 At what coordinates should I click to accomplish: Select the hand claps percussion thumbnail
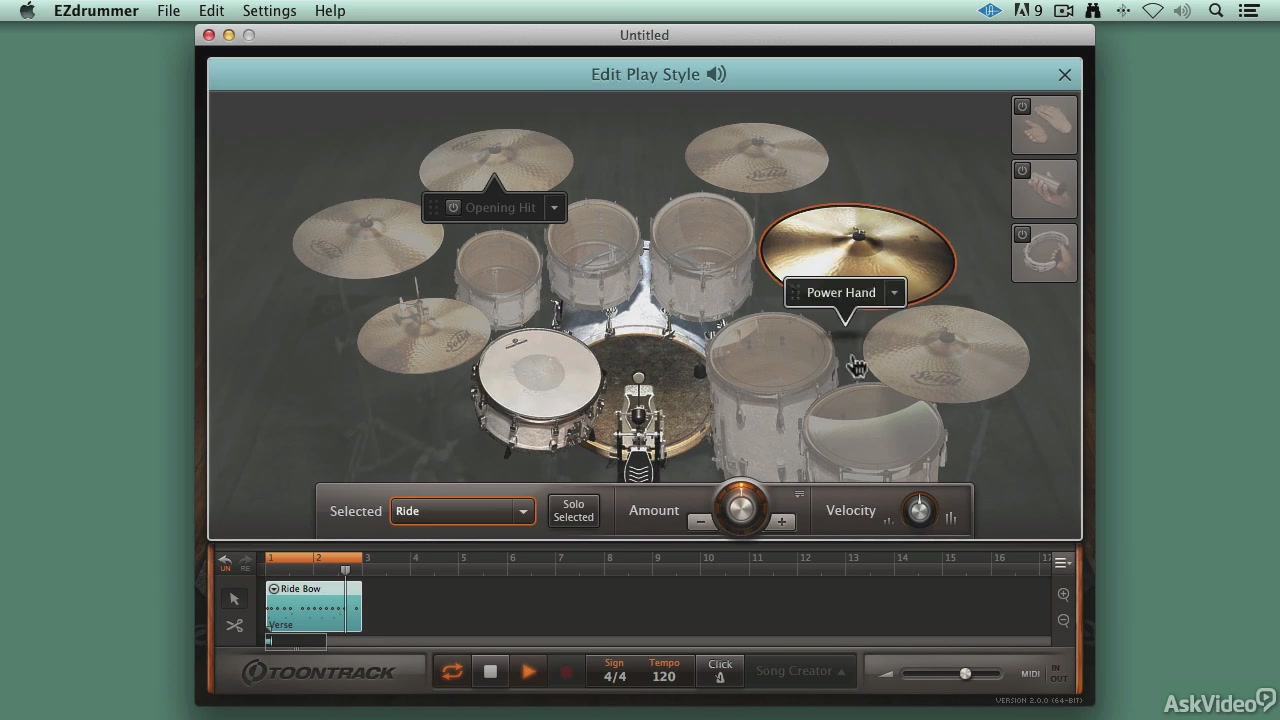click(1045, 126)
